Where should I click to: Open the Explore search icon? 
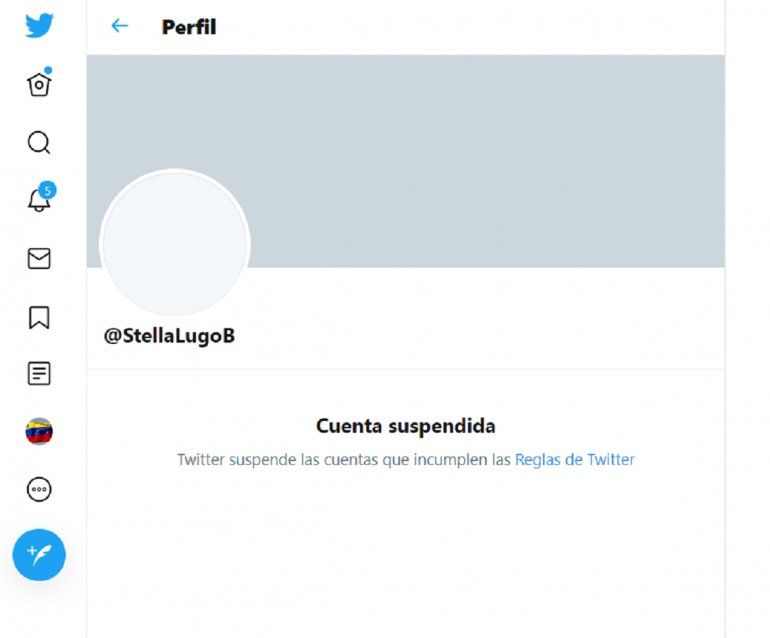39,143
